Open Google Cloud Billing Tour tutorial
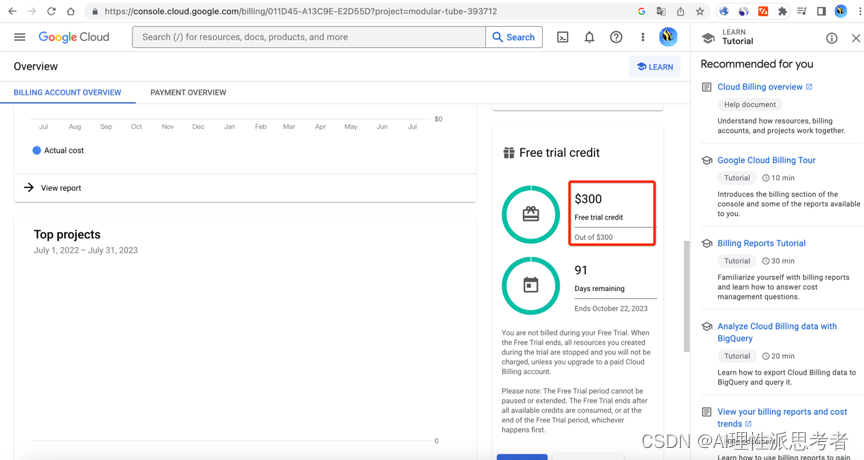This screenshot has width=864, height=460. [x=766, y=160]
